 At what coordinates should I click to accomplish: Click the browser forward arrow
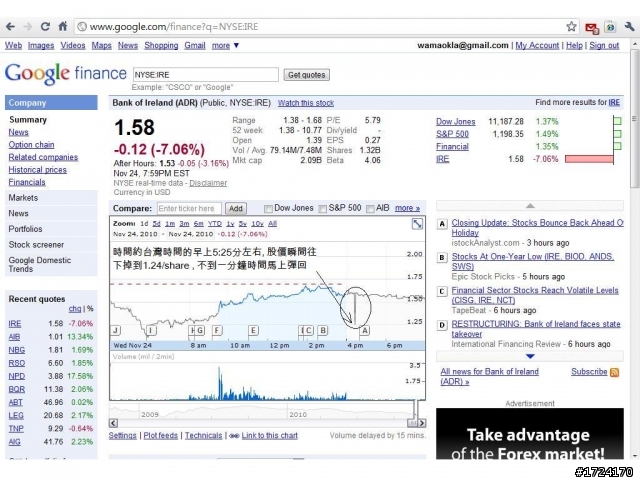(28, 27)
